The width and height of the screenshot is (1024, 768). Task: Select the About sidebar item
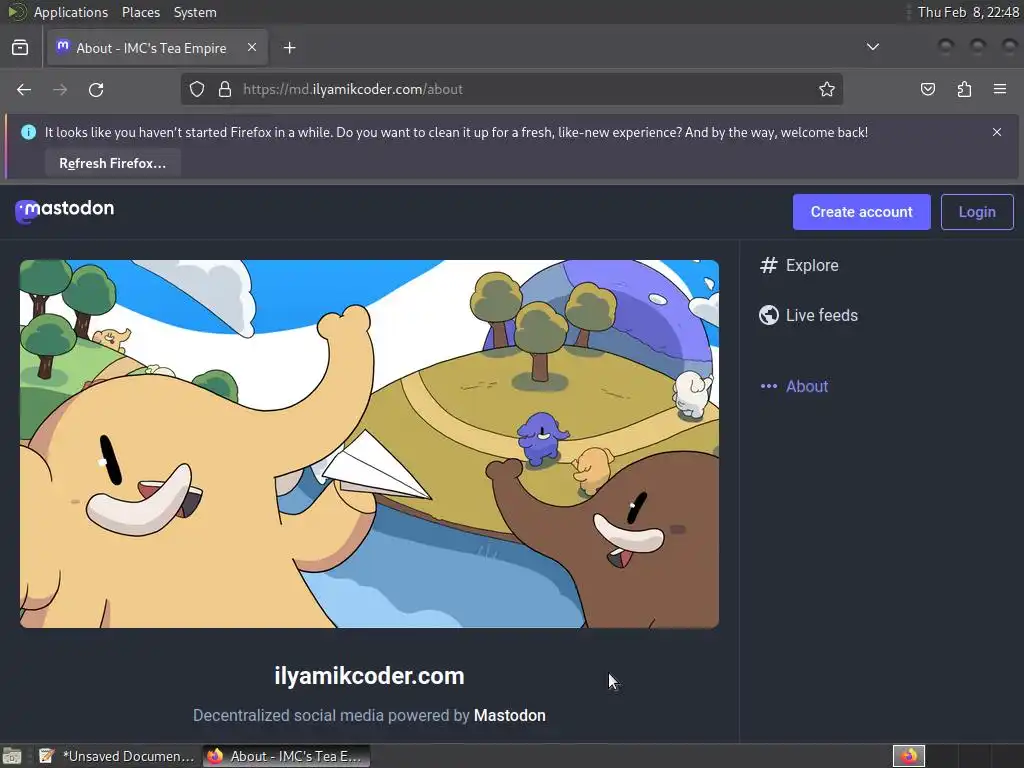[x=794, y=386]
